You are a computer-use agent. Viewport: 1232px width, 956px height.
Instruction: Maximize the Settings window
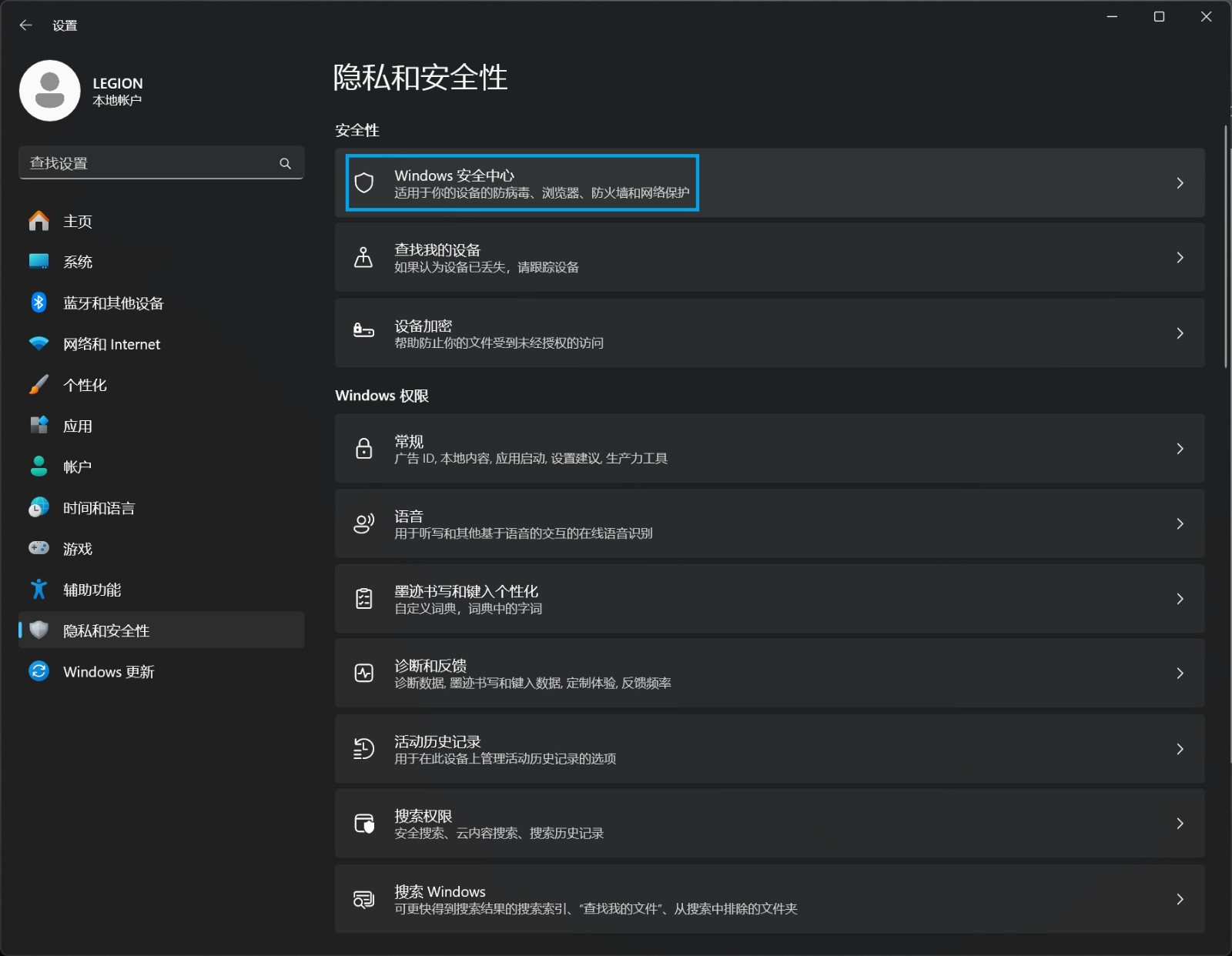click(1159, 17)
